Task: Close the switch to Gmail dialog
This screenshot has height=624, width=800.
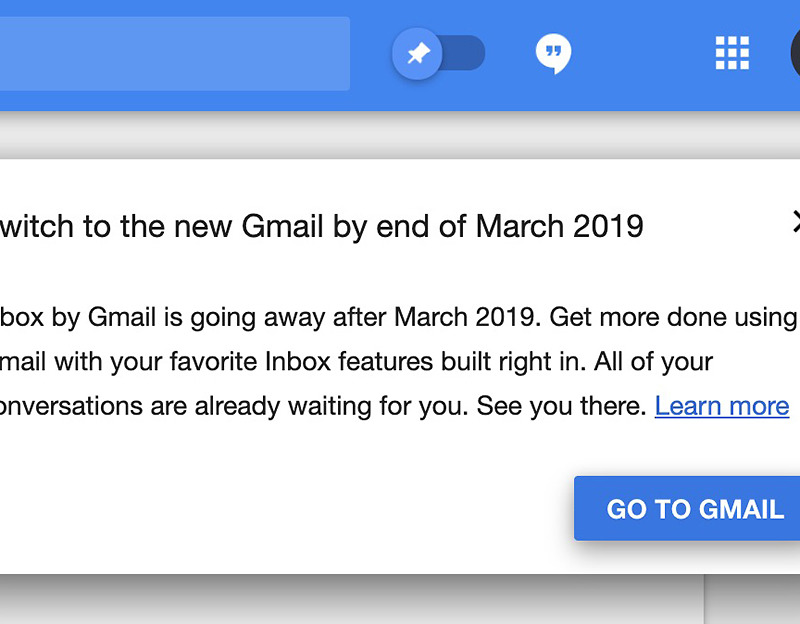Action: [796, 222]
